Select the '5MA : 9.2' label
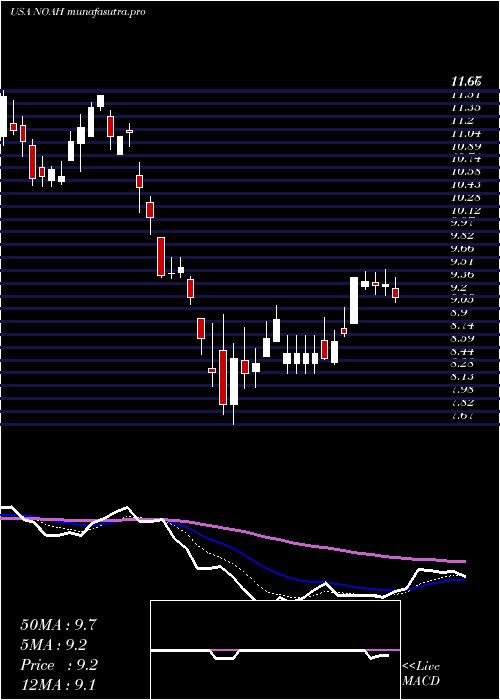 (54, 645)
